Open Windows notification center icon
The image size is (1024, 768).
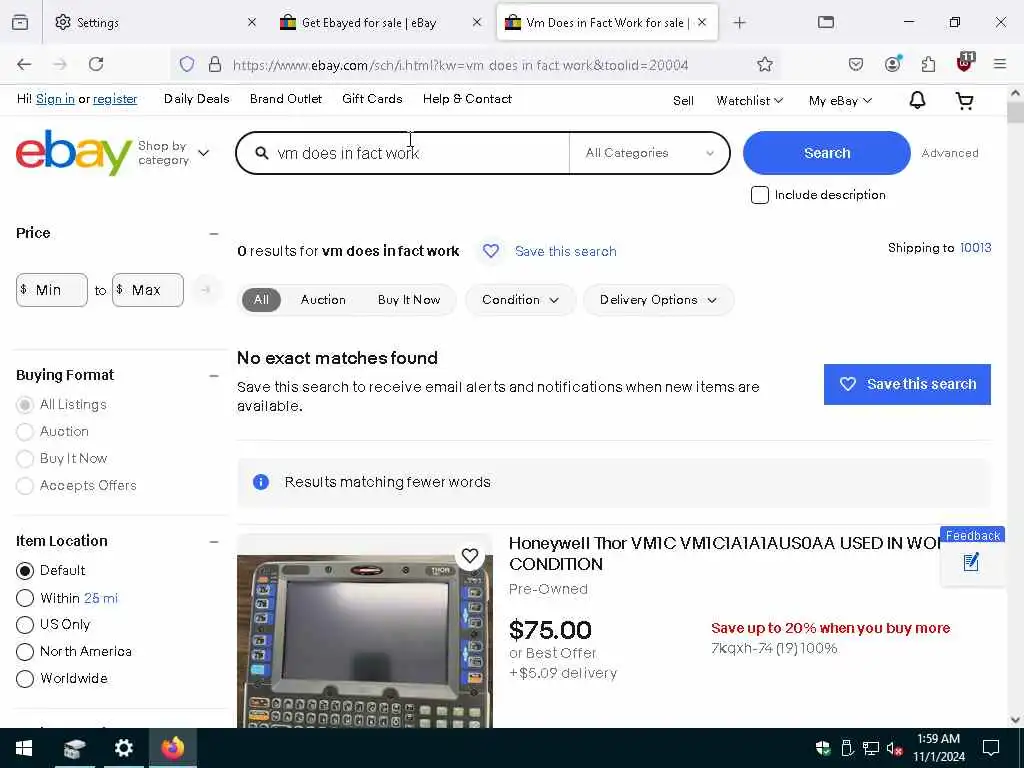[991, 748]
